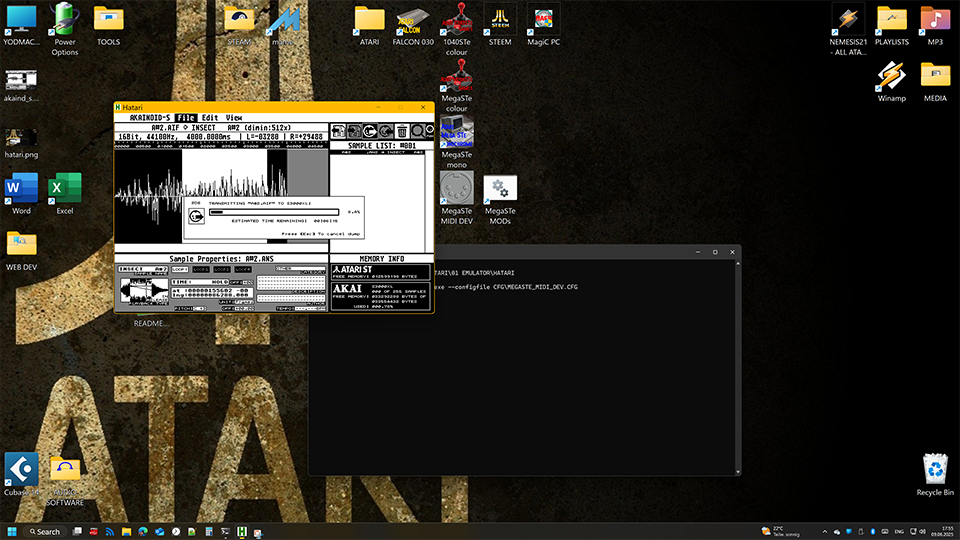Open the File menu in Hatari
The image size is (960, 540).
186,118
